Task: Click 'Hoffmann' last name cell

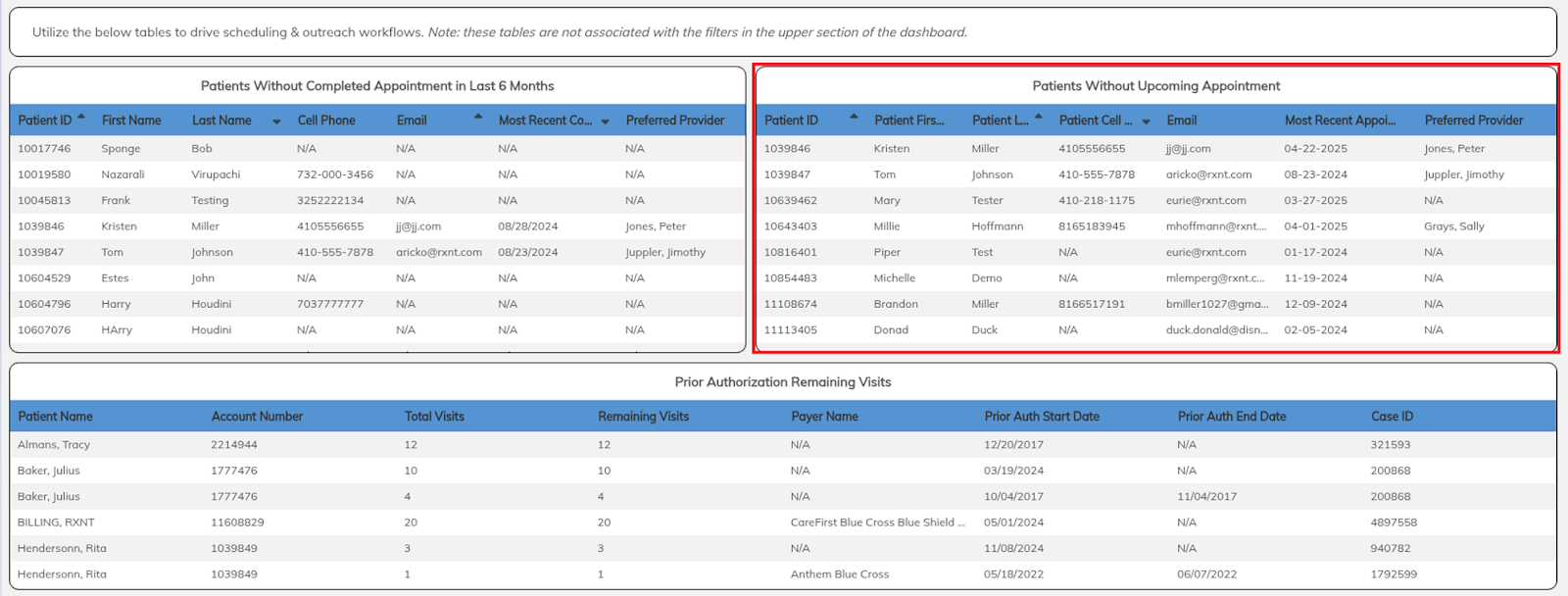Action: tap(998, 226)
